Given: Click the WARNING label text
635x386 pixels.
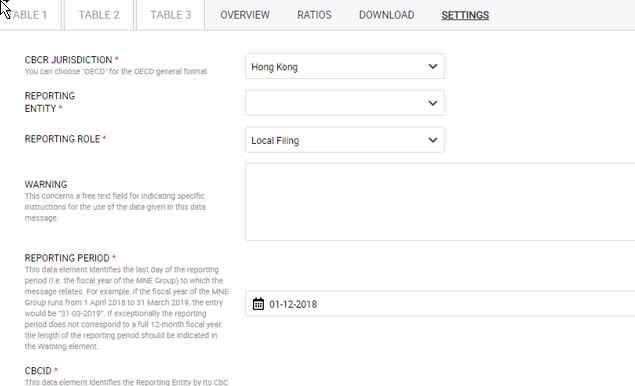Looking at the screenshot, I should coord(46,185).
